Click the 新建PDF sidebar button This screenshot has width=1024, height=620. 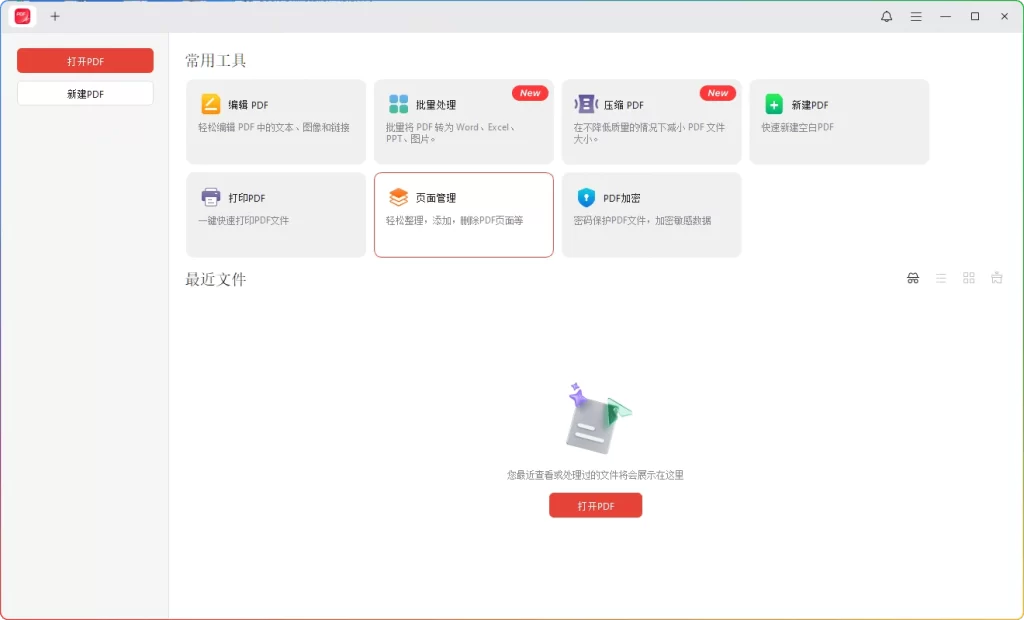pyautogui.click(x=85, y=92)
